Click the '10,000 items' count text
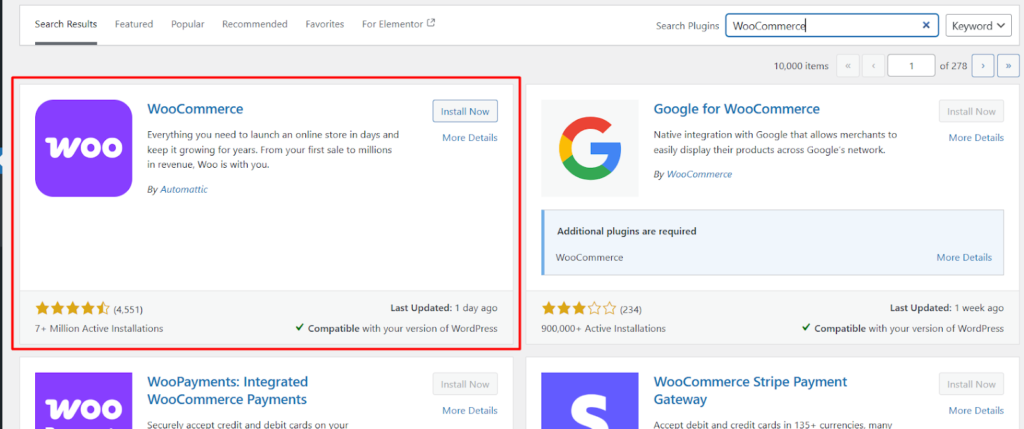The image size is (1024, 429). (801, 66)
